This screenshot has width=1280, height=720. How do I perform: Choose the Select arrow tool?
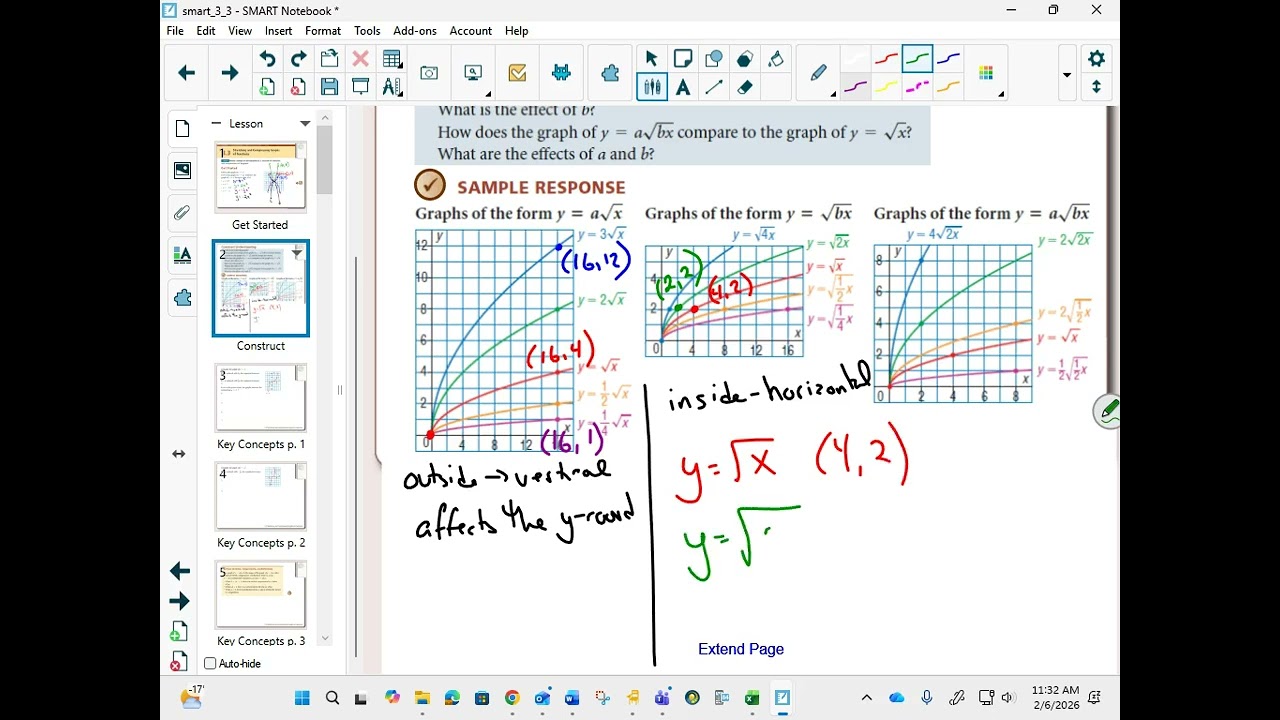[x=652, y=59]
